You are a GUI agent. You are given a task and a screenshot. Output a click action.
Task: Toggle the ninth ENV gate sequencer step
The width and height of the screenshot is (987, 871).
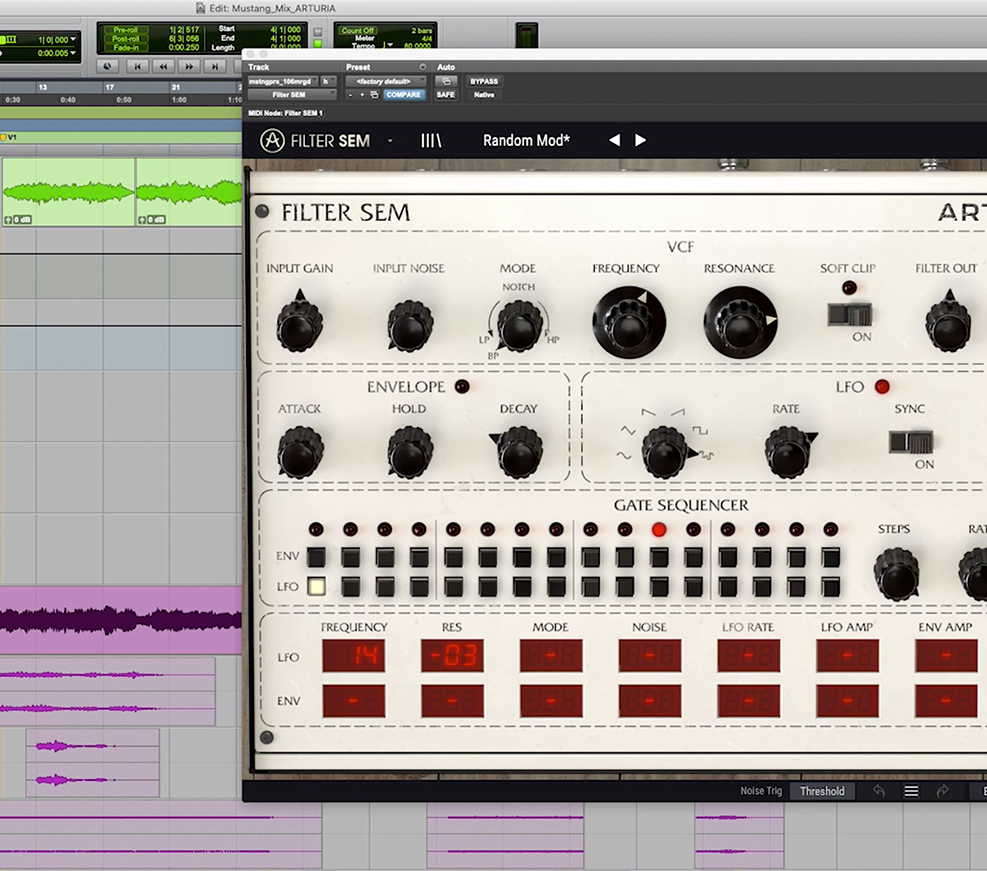tap(590, 557)
